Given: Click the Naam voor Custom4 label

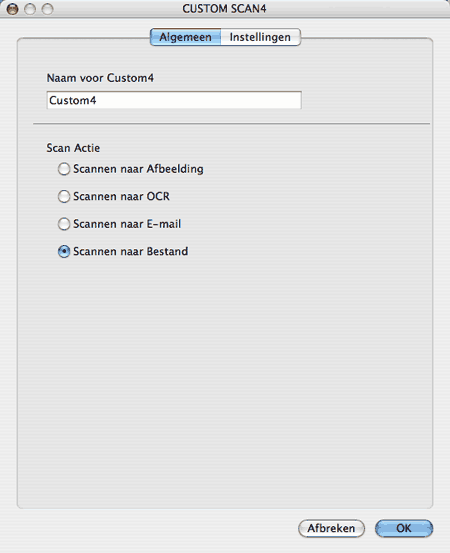Looking at the screenshot, I should pyautogui.click(x=100, y=78).
